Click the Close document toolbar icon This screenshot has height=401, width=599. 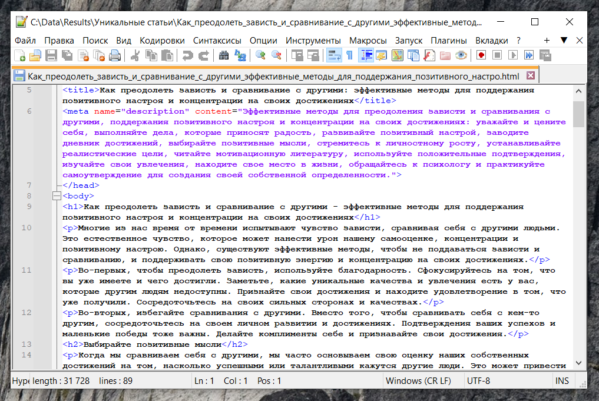(x=83, y=56)
